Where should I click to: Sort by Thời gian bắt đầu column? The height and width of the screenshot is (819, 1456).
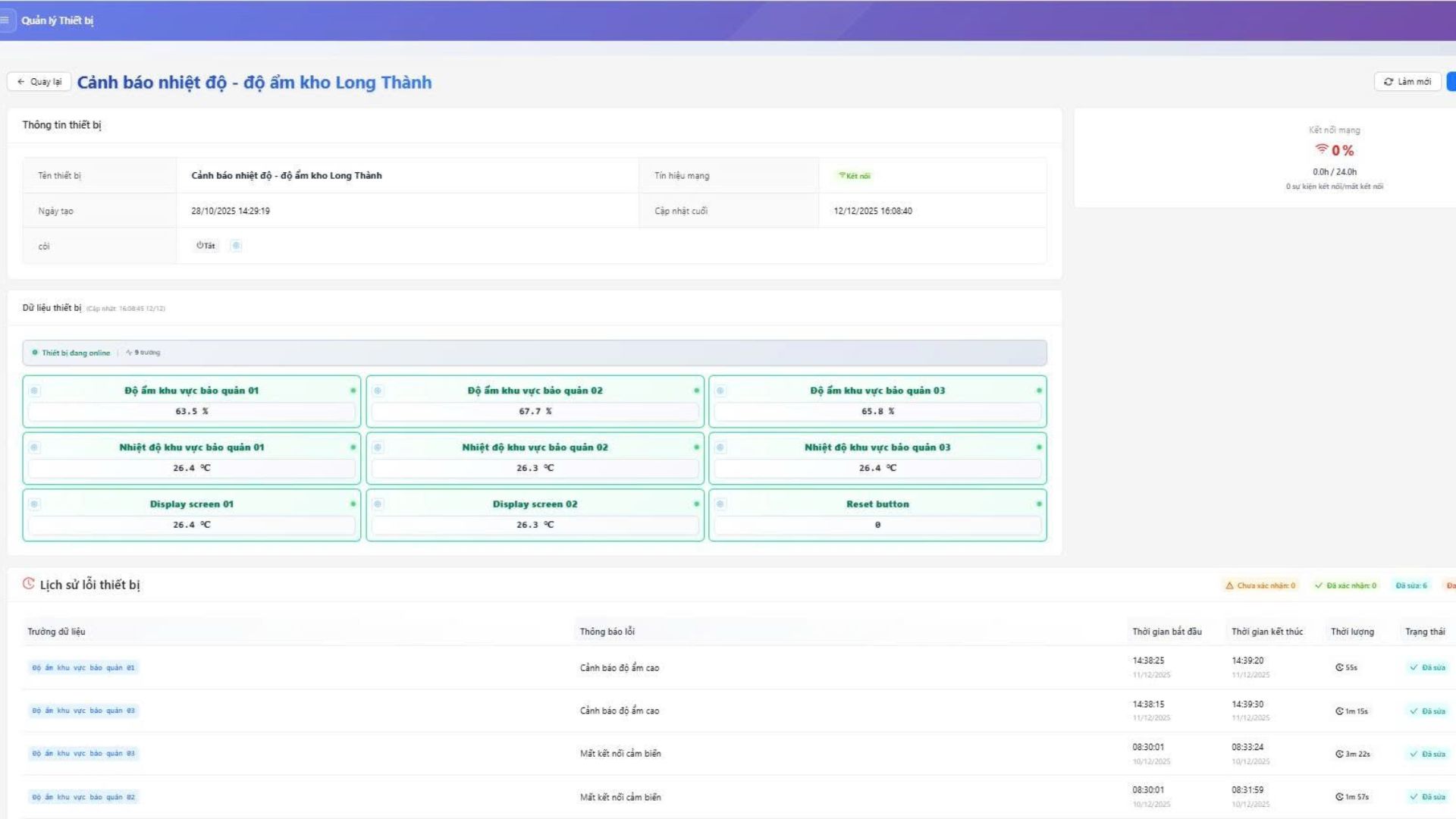[x=1166, y=632]
